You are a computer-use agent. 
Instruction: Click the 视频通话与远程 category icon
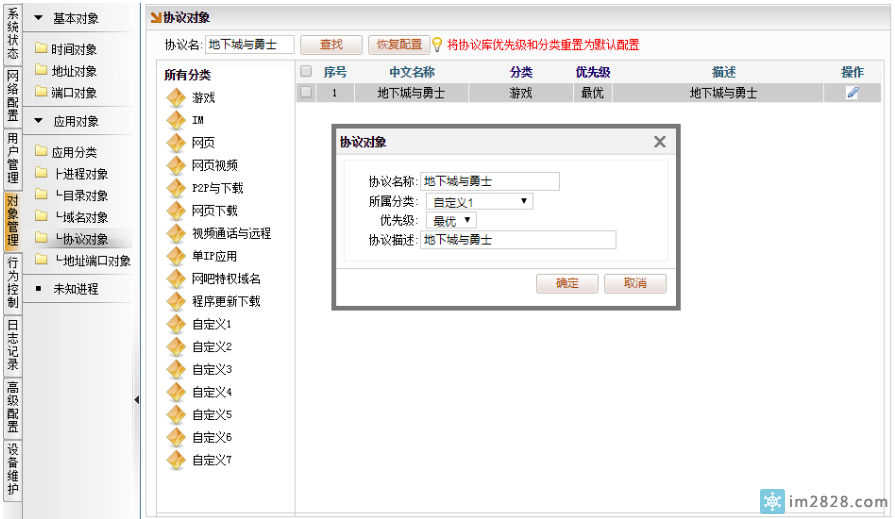point(176,233)
